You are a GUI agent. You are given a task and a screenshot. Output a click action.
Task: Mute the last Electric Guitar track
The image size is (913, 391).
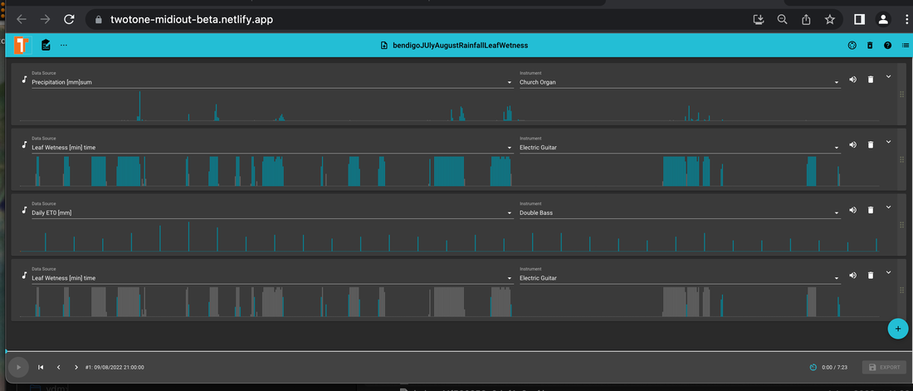(x=852, y=275)
